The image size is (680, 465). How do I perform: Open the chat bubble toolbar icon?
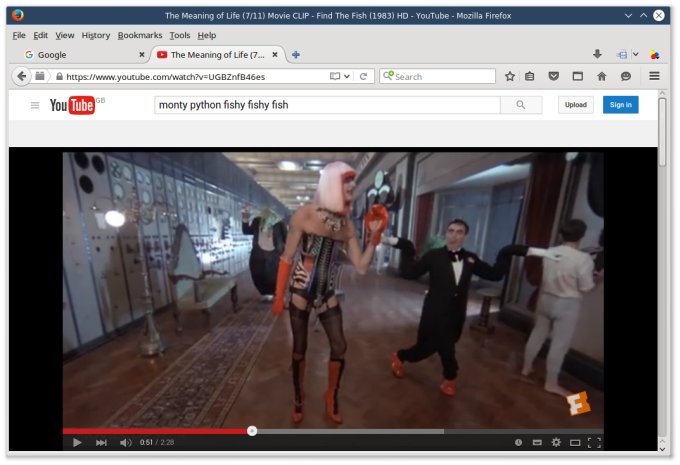[625, 76]
